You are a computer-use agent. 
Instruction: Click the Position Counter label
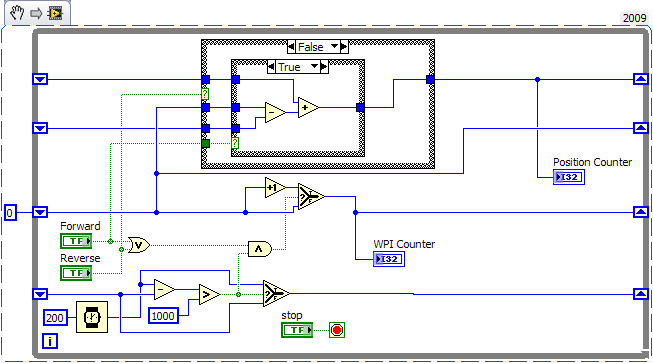click(592, 162)
